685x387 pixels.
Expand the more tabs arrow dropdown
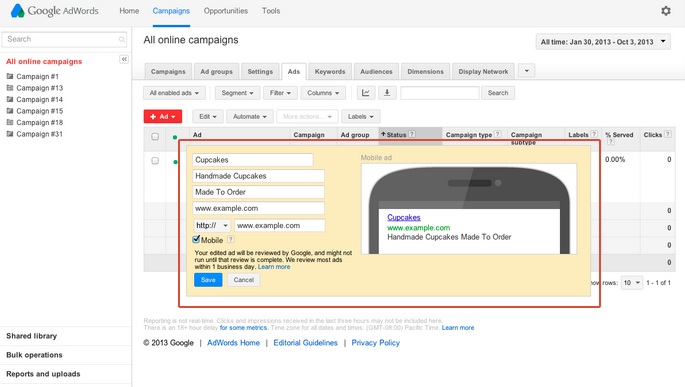tap(526, 71)
